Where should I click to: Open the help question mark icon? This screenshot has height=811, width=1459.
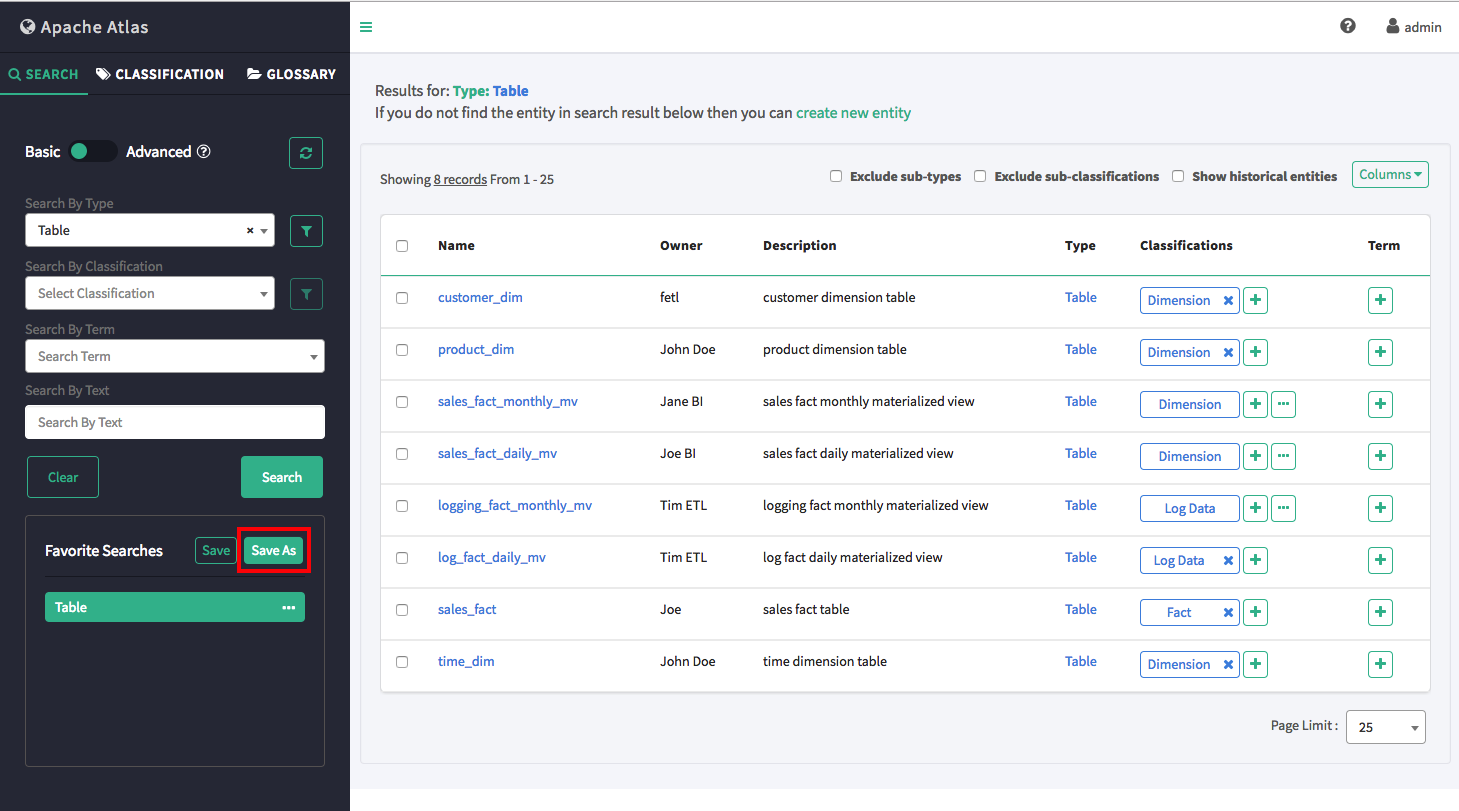click(x=1348, y=26)
